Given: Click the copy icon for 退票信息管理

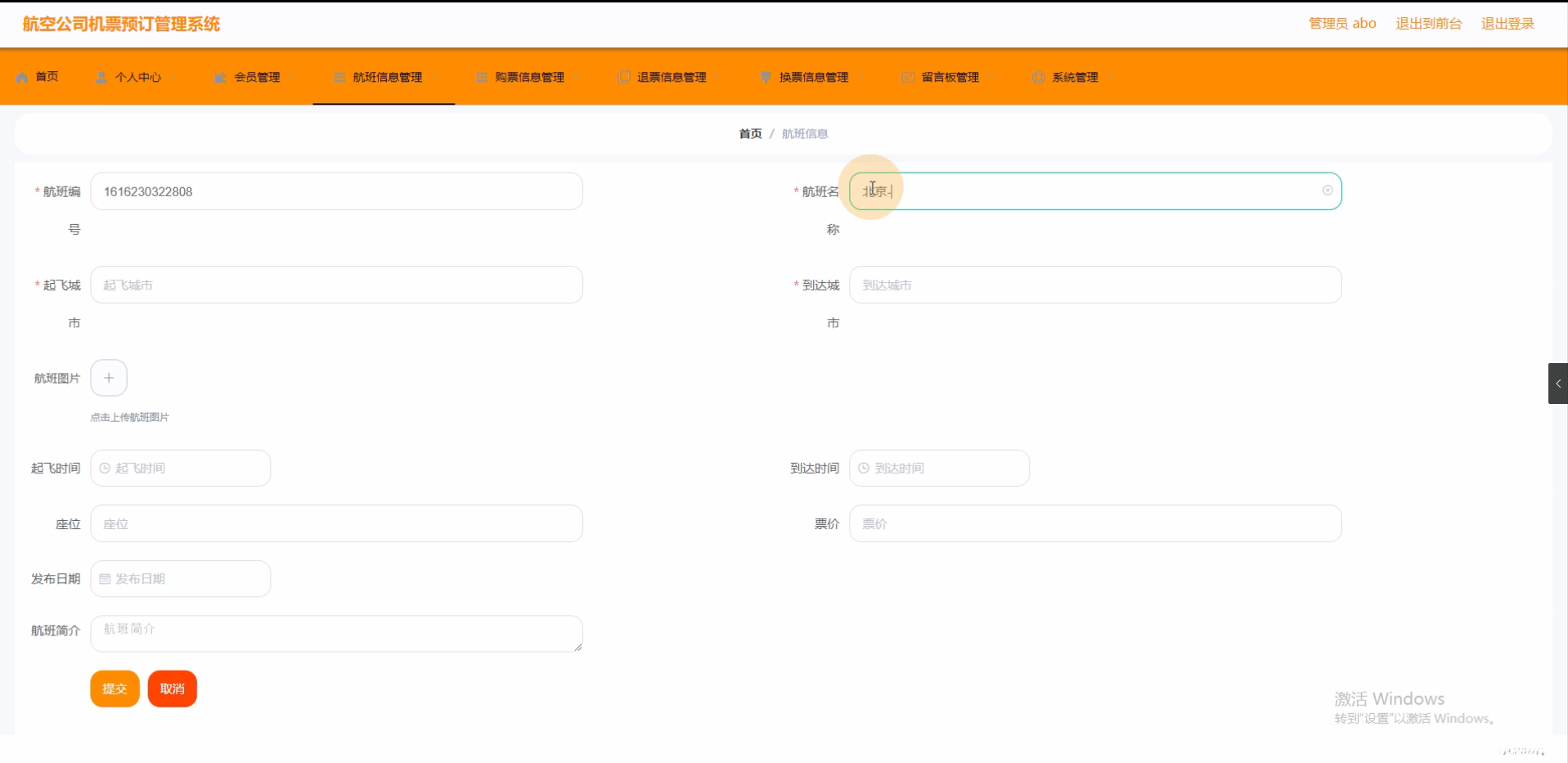Looking at the screenshot, I should tap(623, 77).
